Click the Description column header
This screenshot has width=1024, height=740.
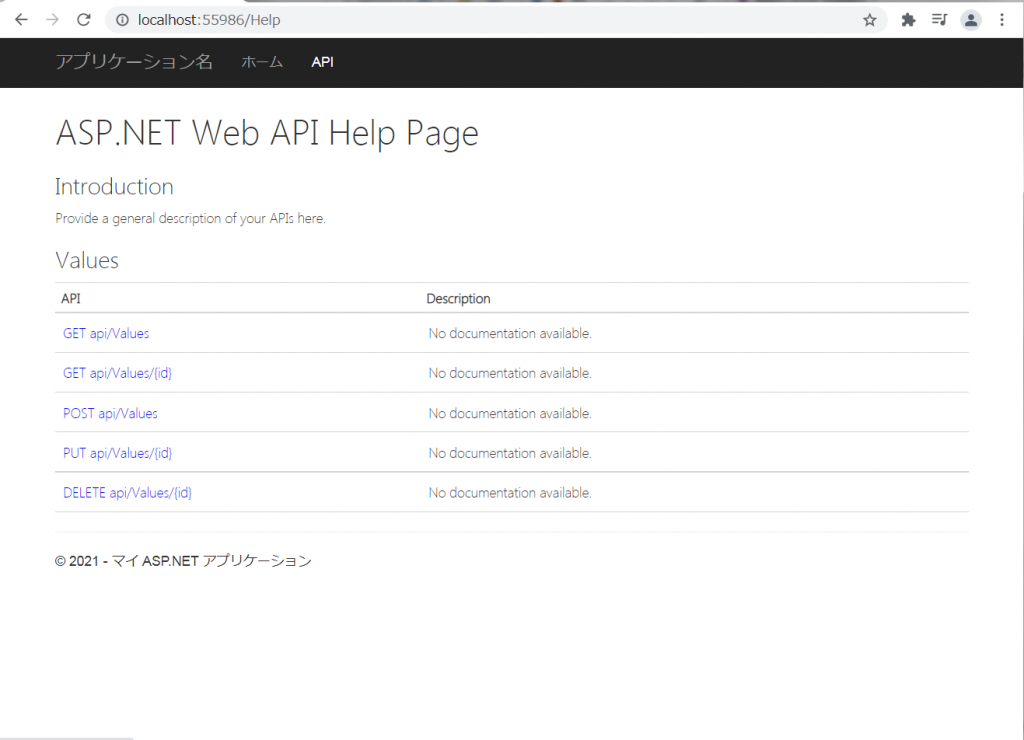pos(458,298)
